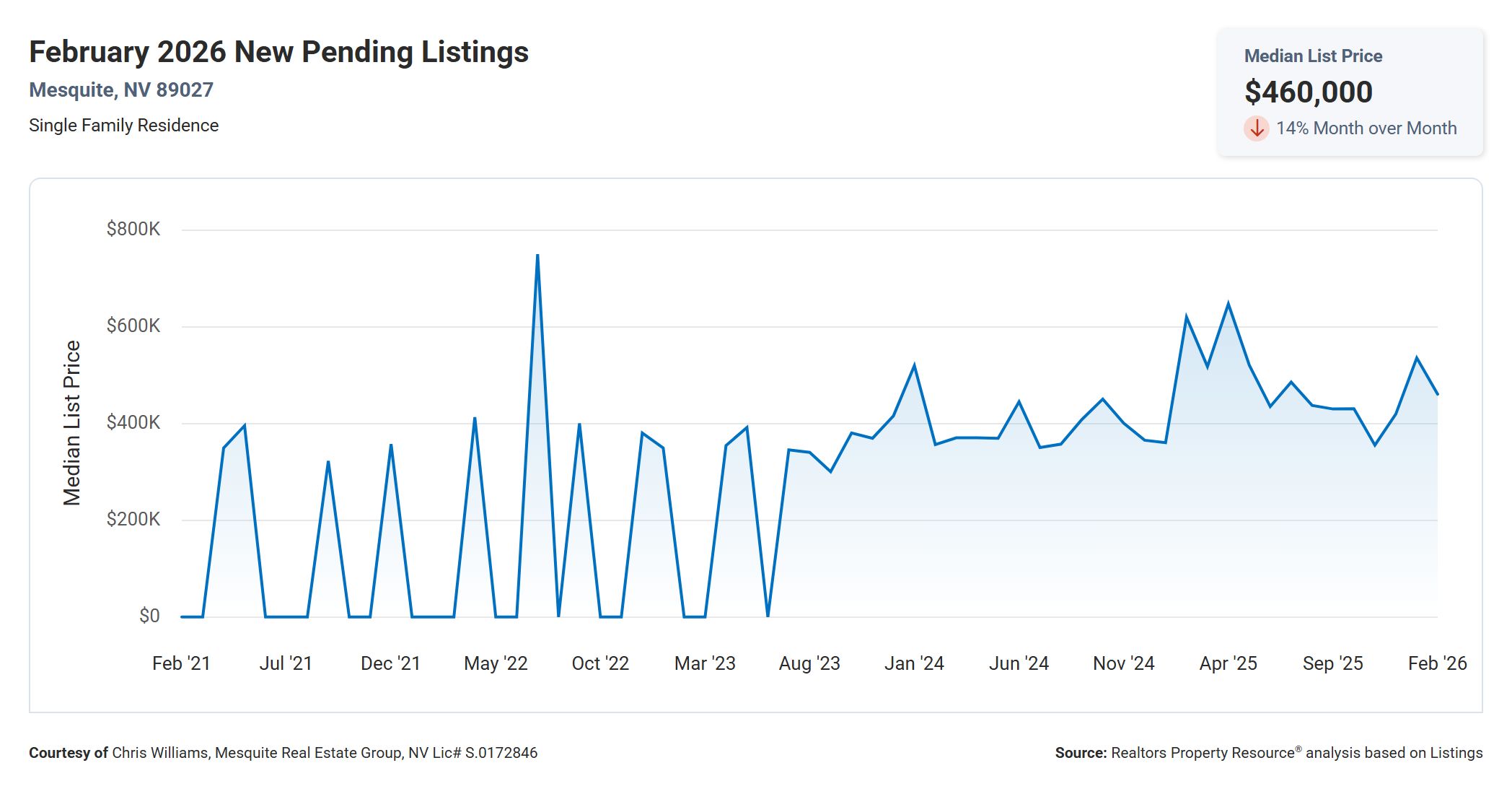Click the Sep '25 axis label
The image size is (1512, 794).
click(1332, 663)
